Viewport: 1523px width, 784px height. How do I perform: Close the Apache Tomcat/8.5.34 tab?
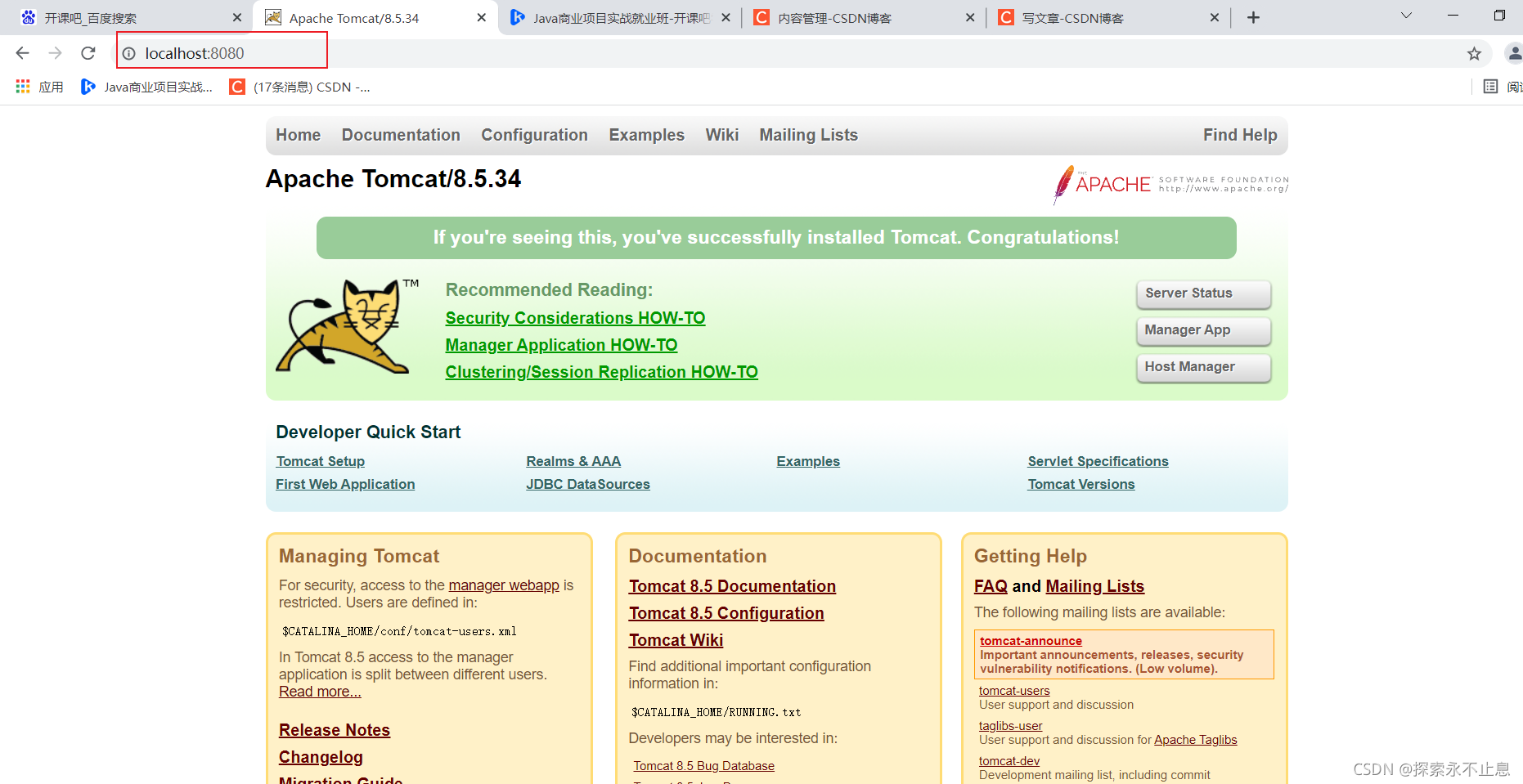482,17
